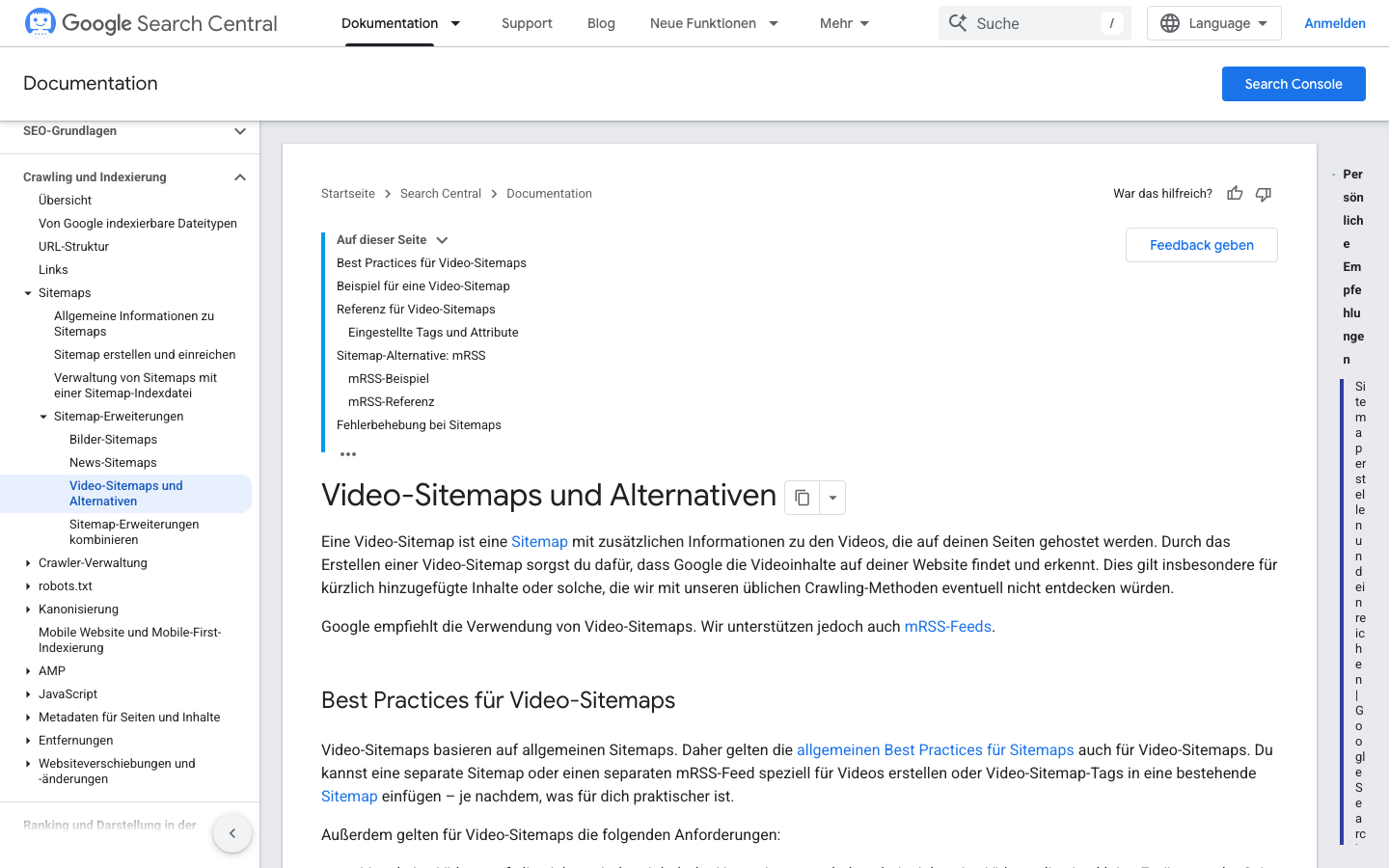Open the Search Central breadcrumb link
This screenshot has height=868, width=1389.
441,194
